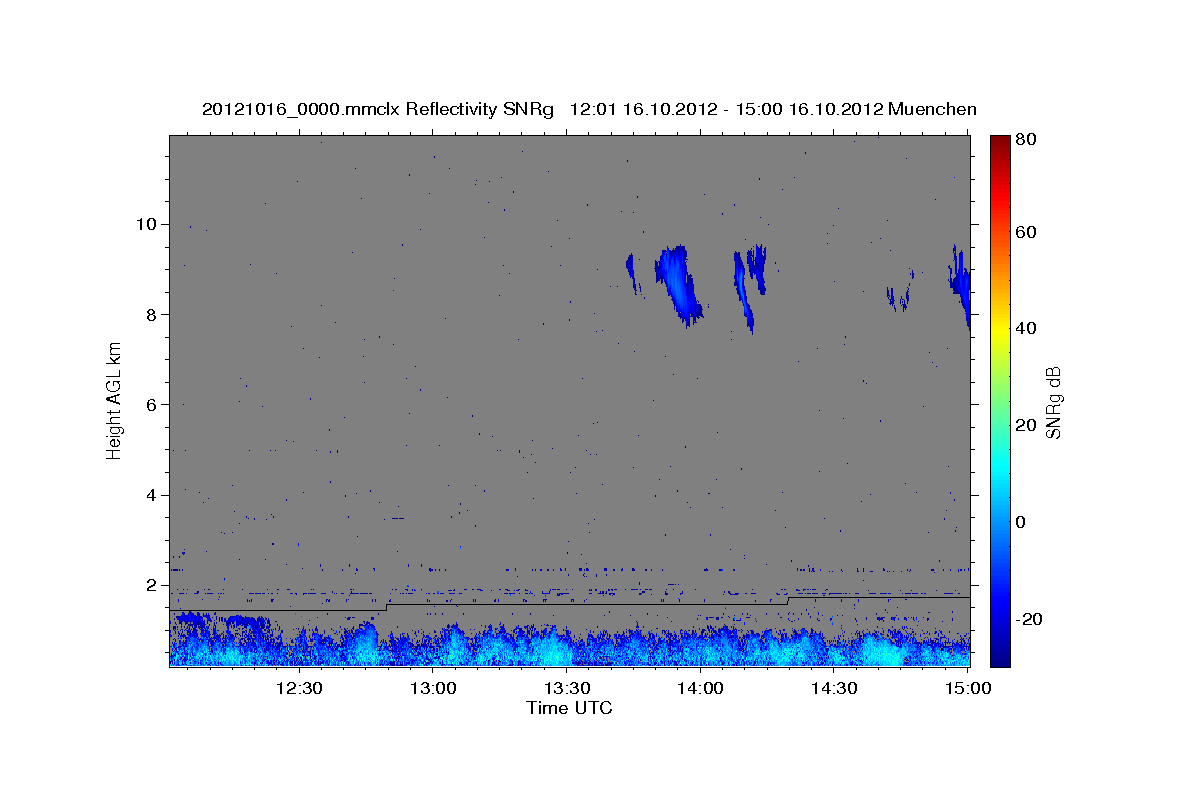The width and height of the screenshot is (1200, 800).
Task: Click the colorbar value 0
Action: (x=1021, y=522)
